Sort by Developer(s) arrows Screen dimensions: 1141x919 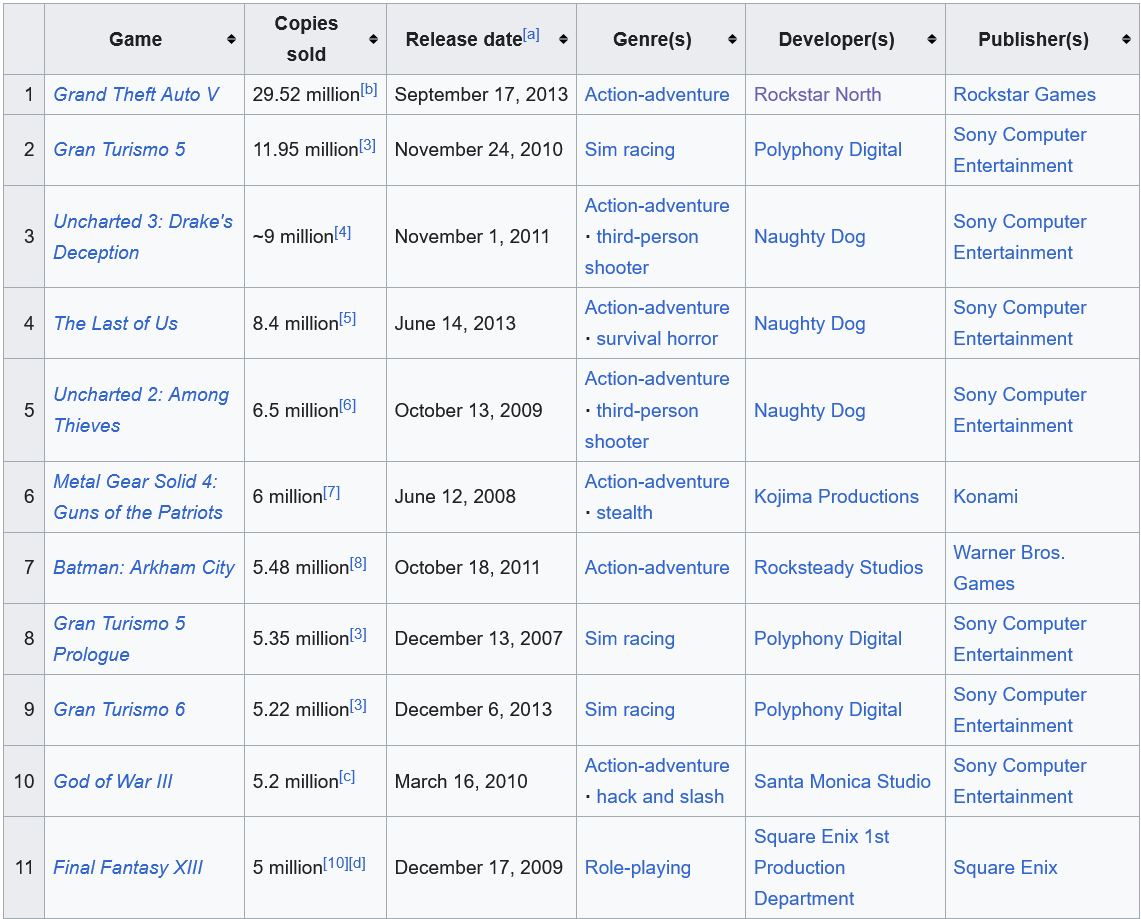(x=931, y=39)
